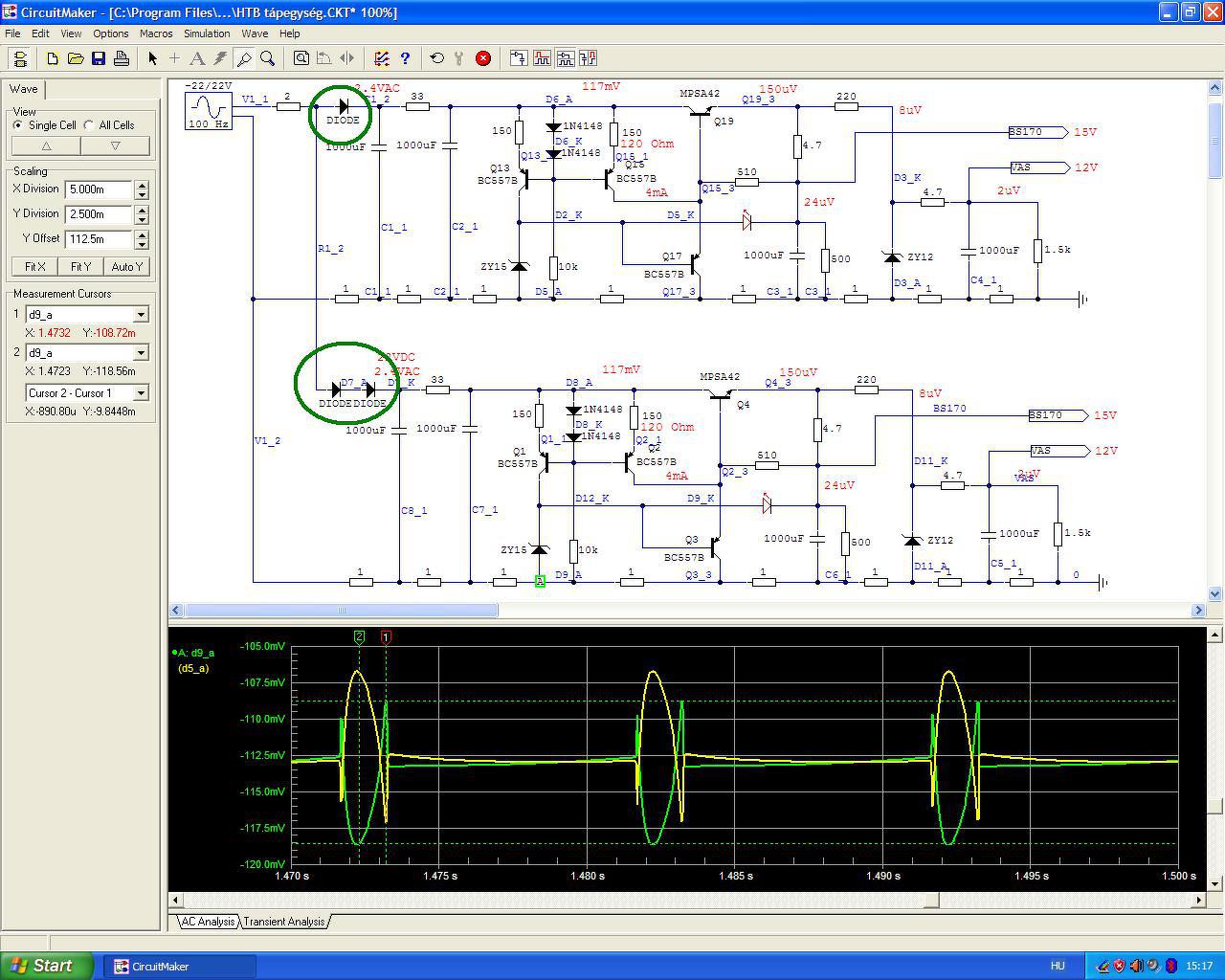The width and height of the screenshot is (1225, 980).
Task: Open the Options menu
Action: [x=111, y=33]
